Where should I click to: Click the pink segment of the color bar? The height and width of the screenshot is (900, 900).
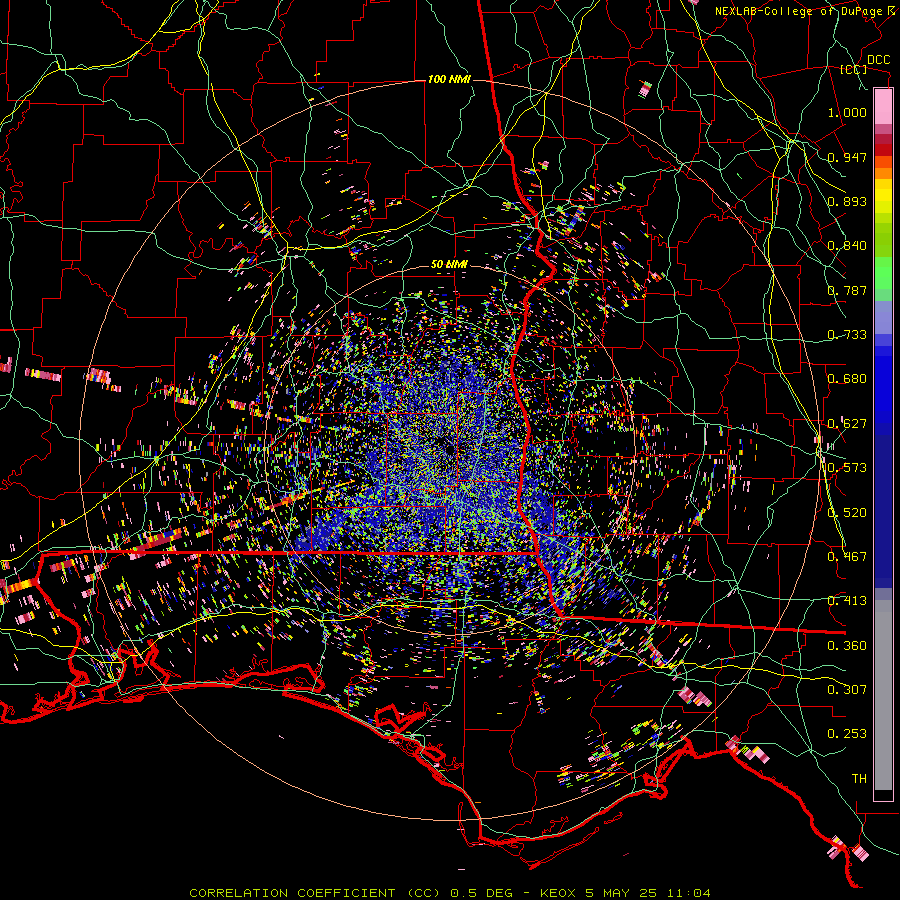(883, 107)
